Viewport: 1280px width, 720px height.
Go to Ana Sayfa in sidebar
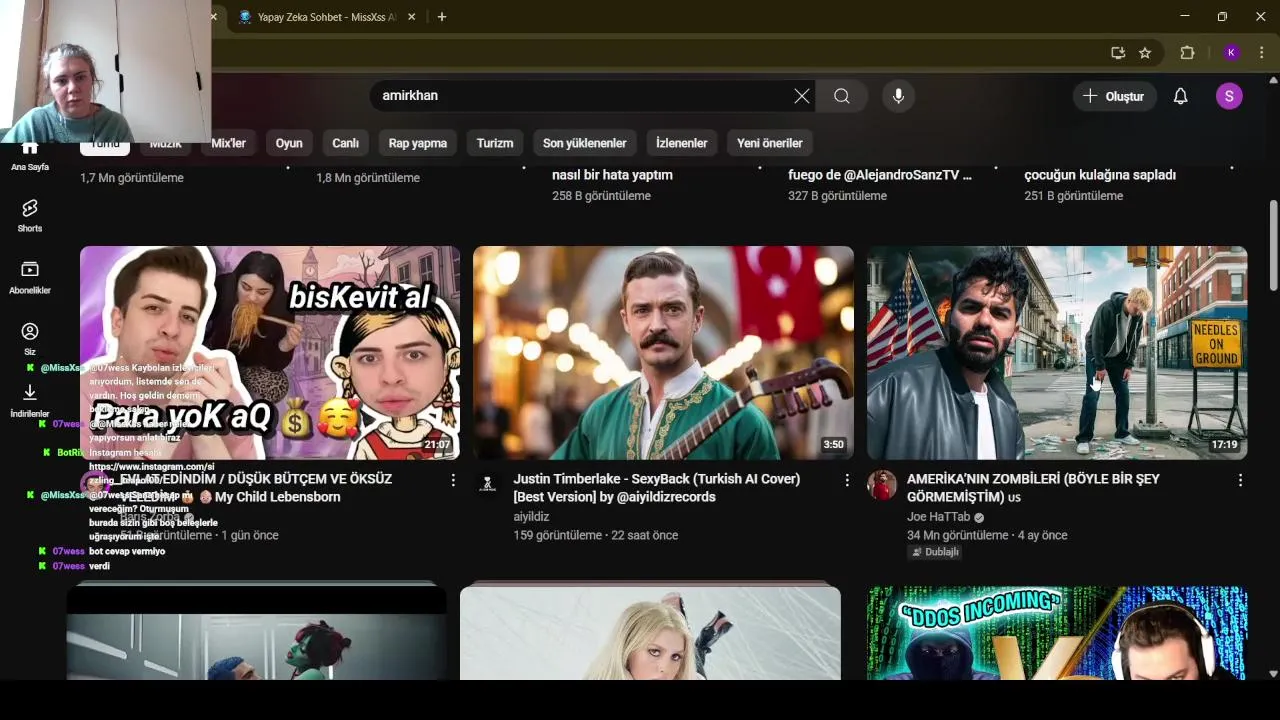pyautogui.click(x=30, y=157)
